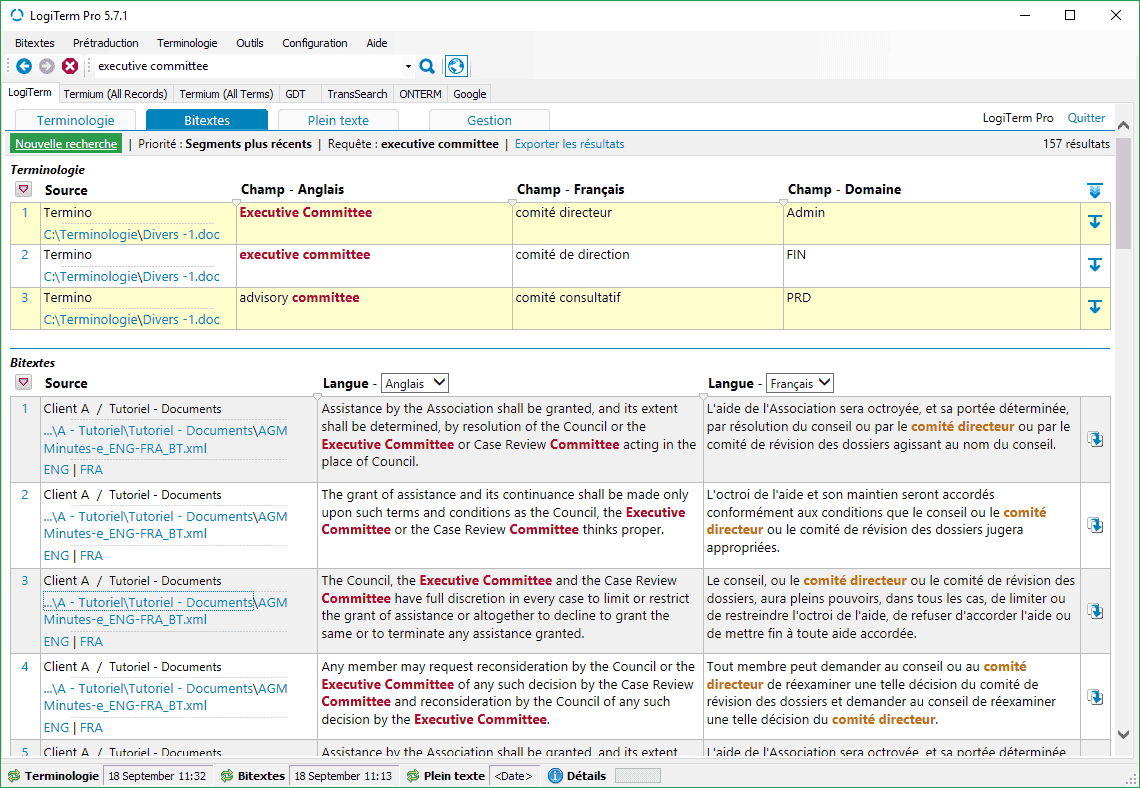1140x788 pixels.
Task: Click the blue back navigation arrow
Action: 24,66
